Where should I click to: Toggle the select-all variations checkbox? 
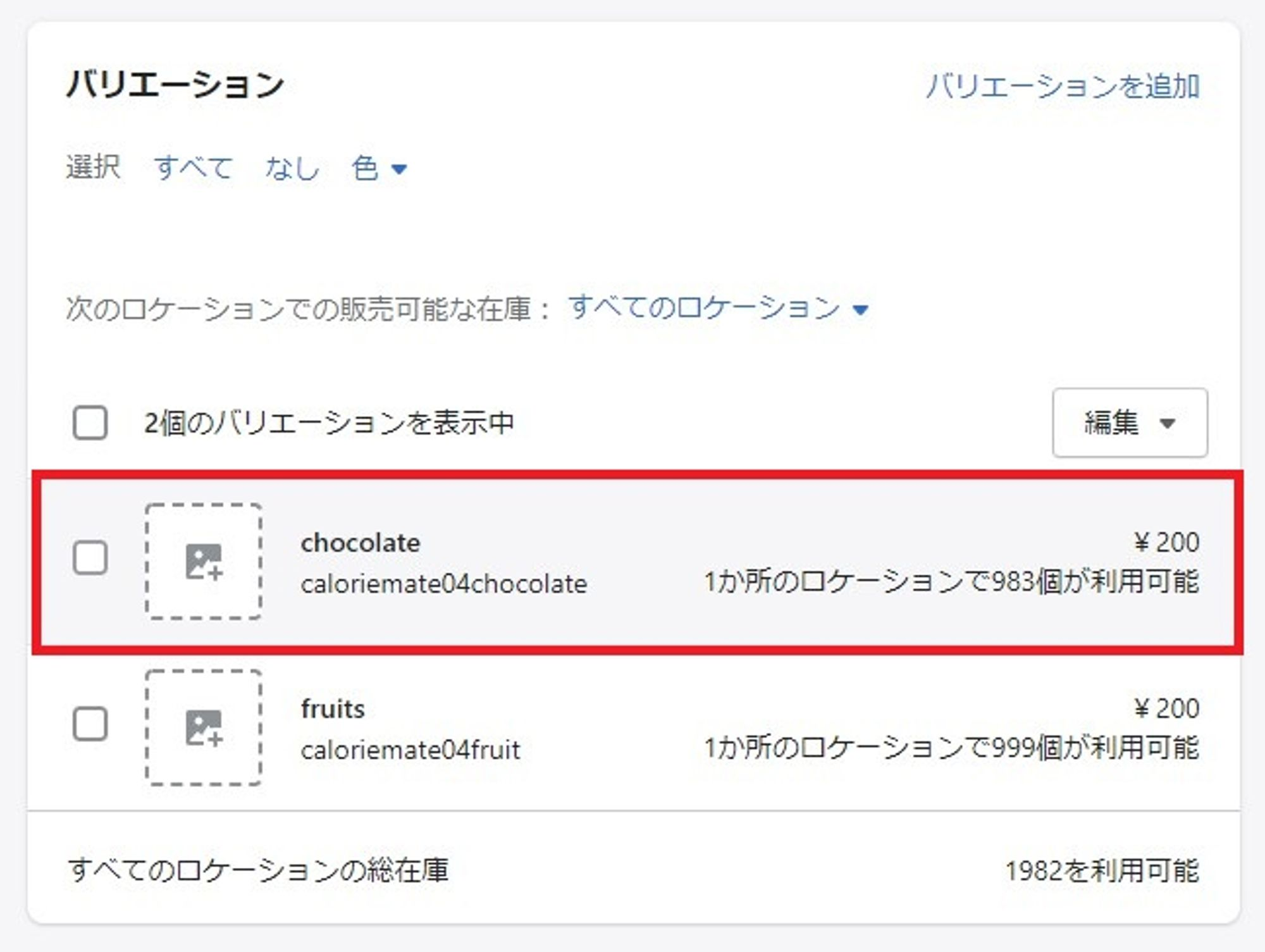90,423
